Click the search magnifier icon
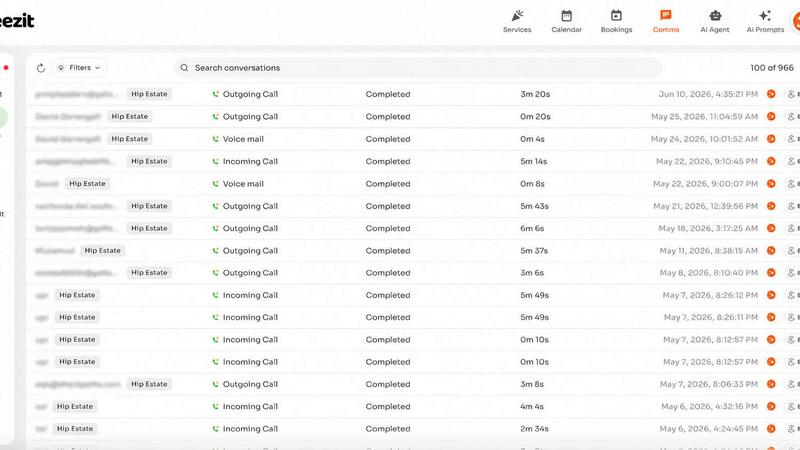Viewport: 800px width, 450px height. point(184,68)
